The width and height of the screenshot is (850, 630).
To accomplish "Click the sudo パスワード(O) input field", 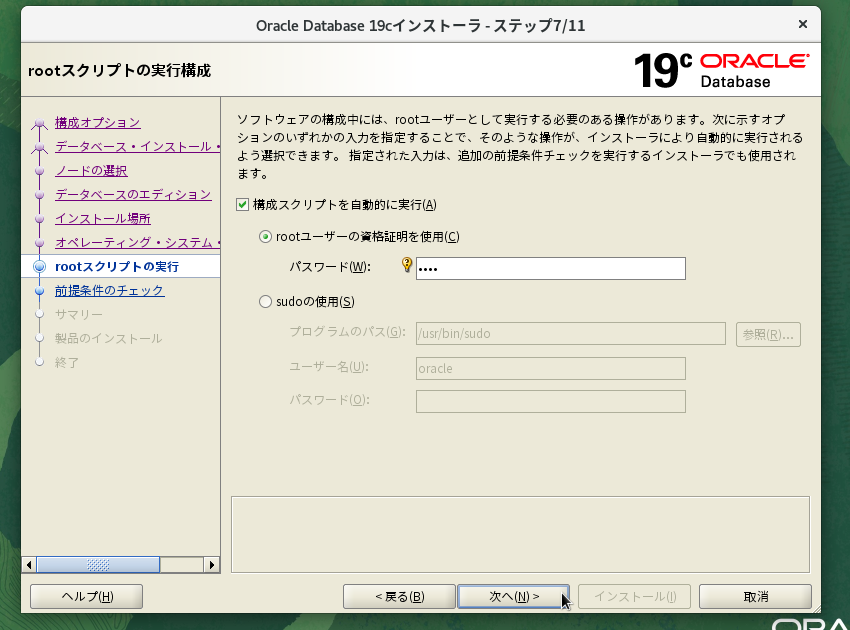I will (551, 401).
